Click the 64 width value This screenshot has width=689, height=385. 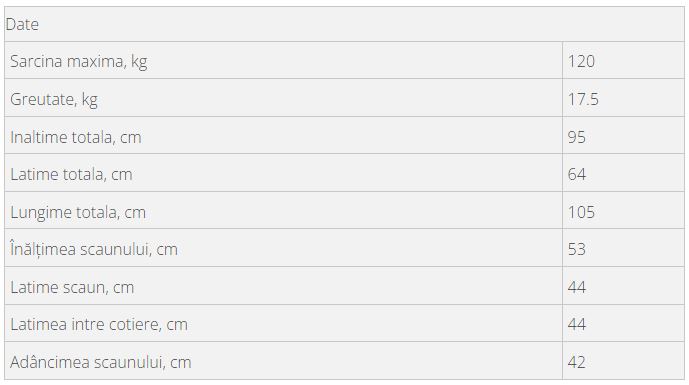pyautogui.click(x=577, y=174)
